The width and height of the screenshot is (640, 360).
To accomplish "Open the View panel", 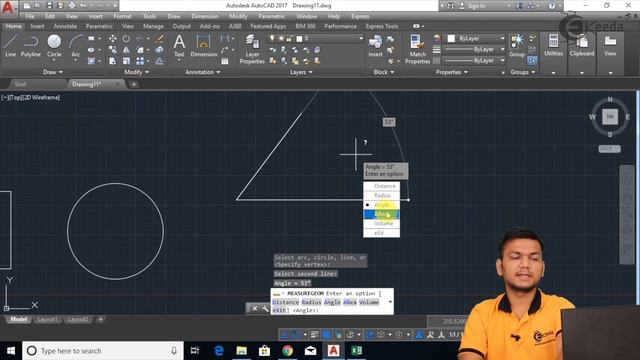I will pos(610,46).
